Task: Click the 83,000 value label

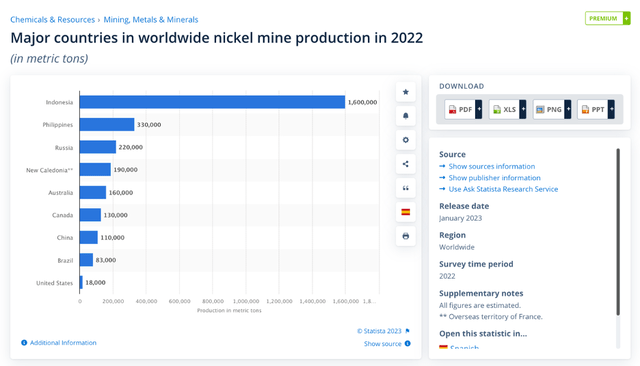Action: click(106, 260)
